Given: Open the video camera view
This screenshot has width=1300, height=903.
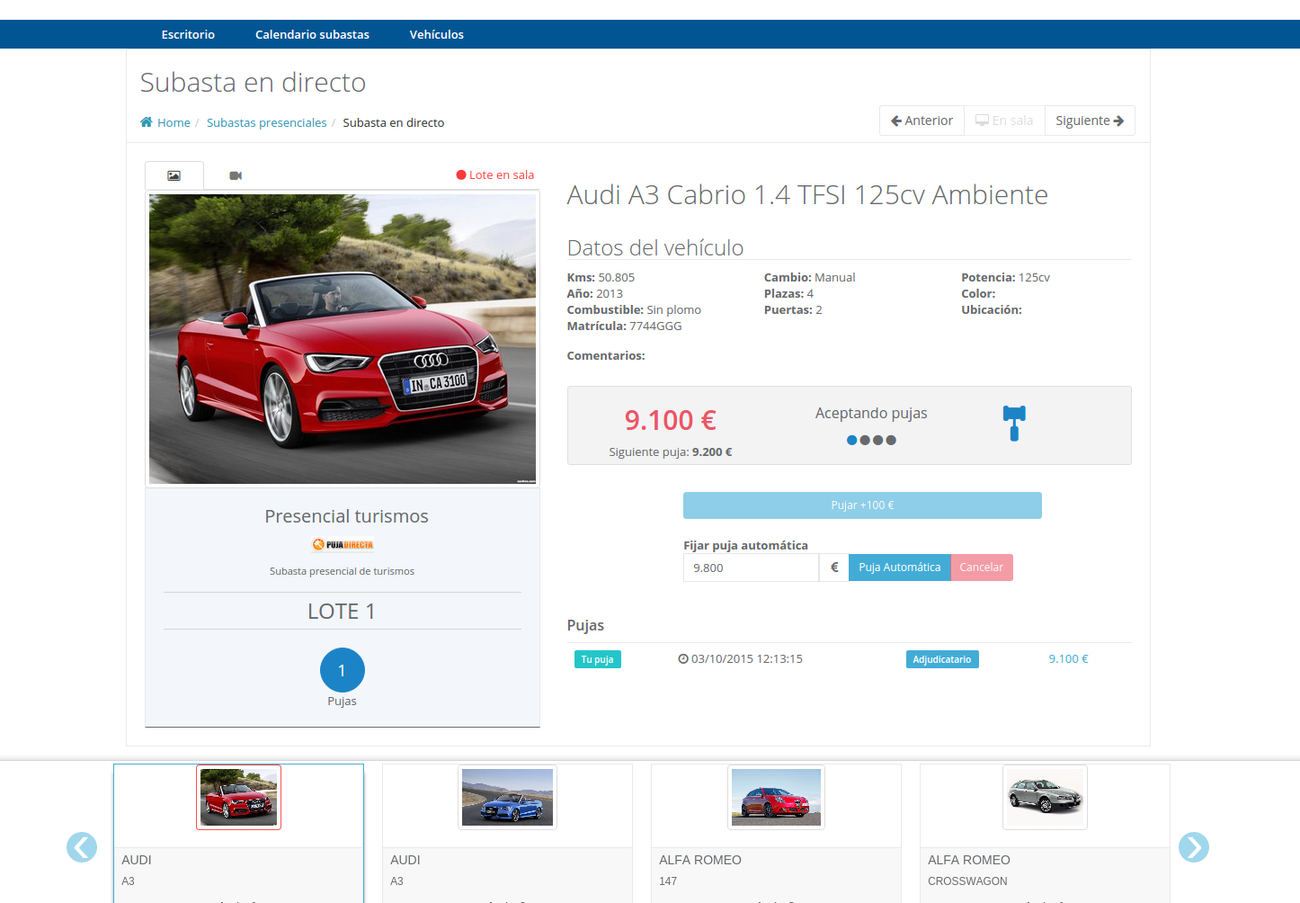Looking at the screenshot, I should [x=234, y=174].
